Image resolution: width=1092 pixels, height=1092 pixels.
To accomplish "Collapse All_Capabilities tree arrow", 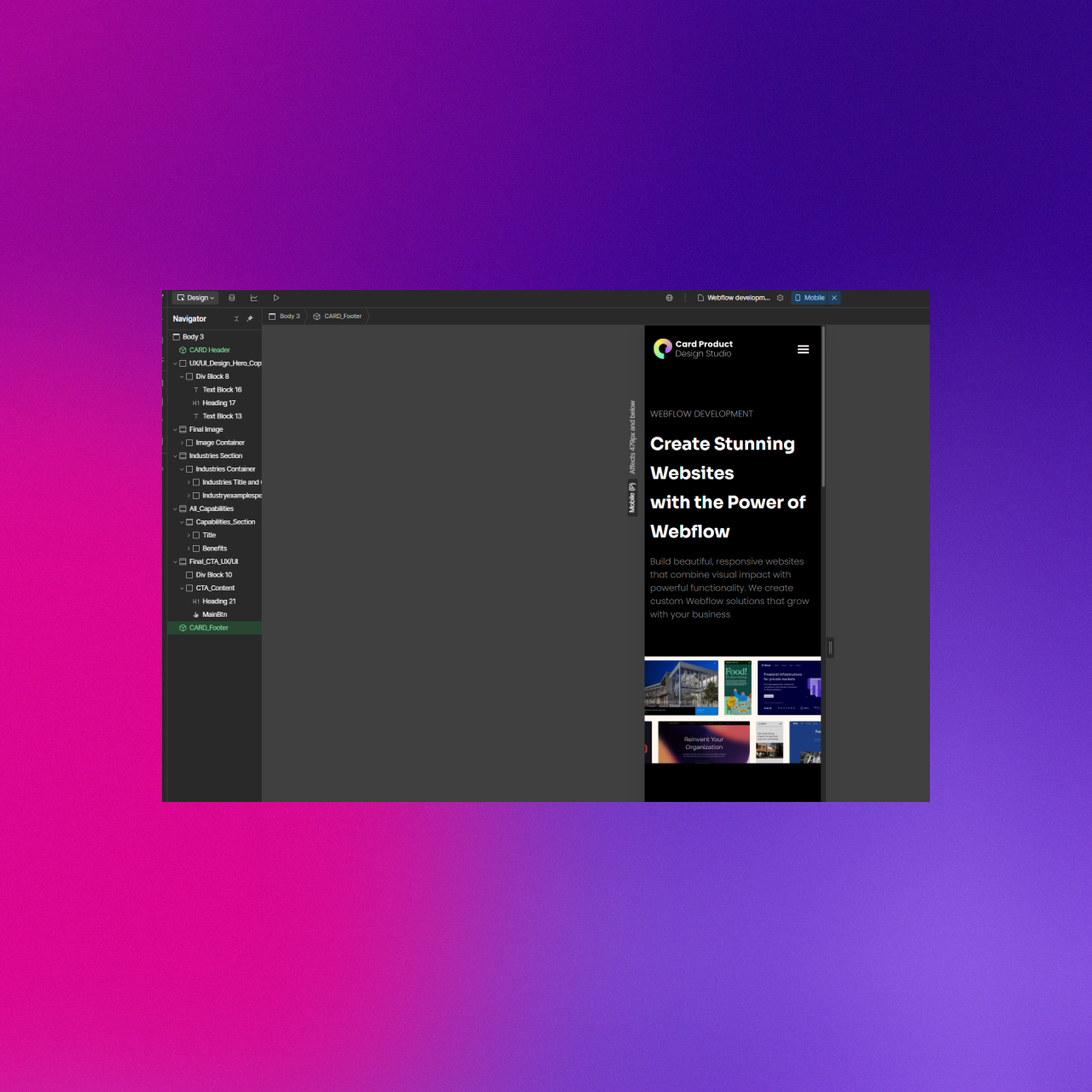I will coord(175,508).
